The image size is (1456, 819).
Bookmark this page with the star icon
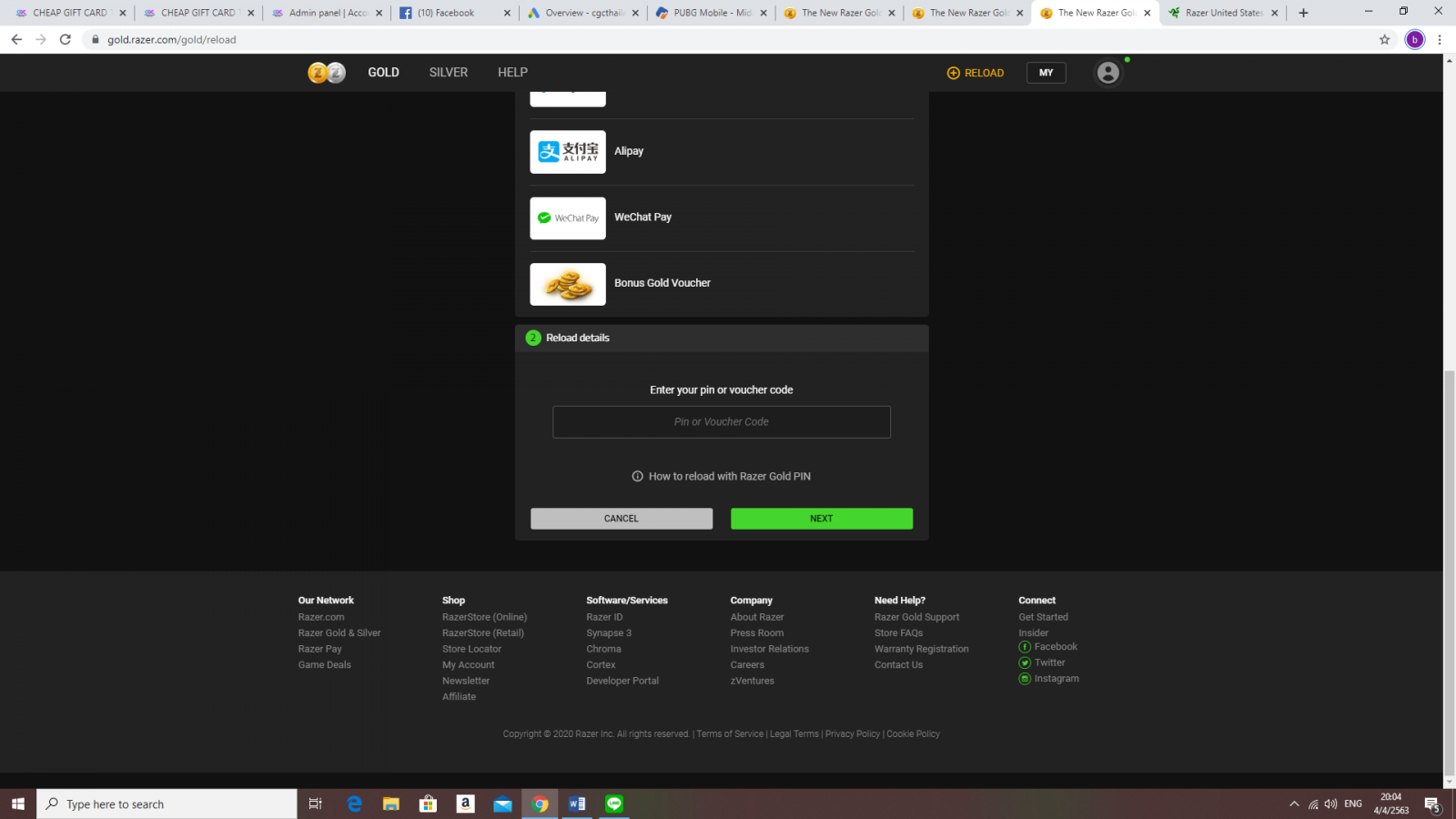1384,39
